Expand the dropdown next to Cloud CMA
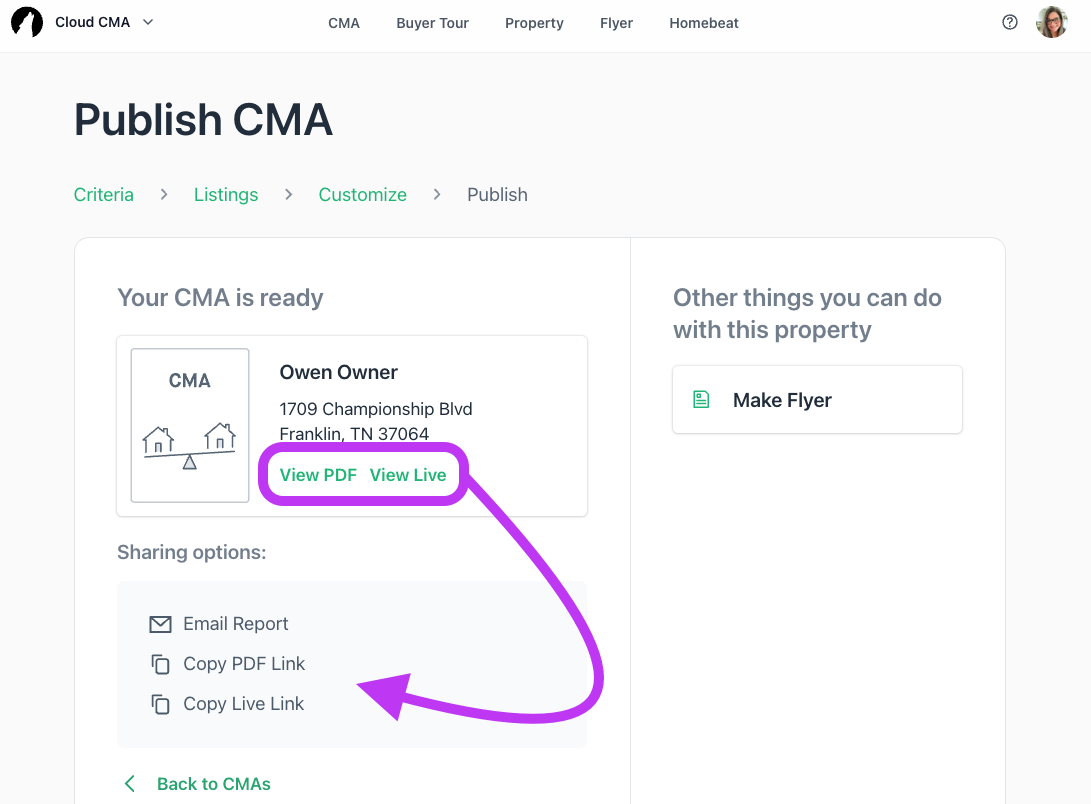Viewport: 1091px width, 804px height. [x=146, y=21]
